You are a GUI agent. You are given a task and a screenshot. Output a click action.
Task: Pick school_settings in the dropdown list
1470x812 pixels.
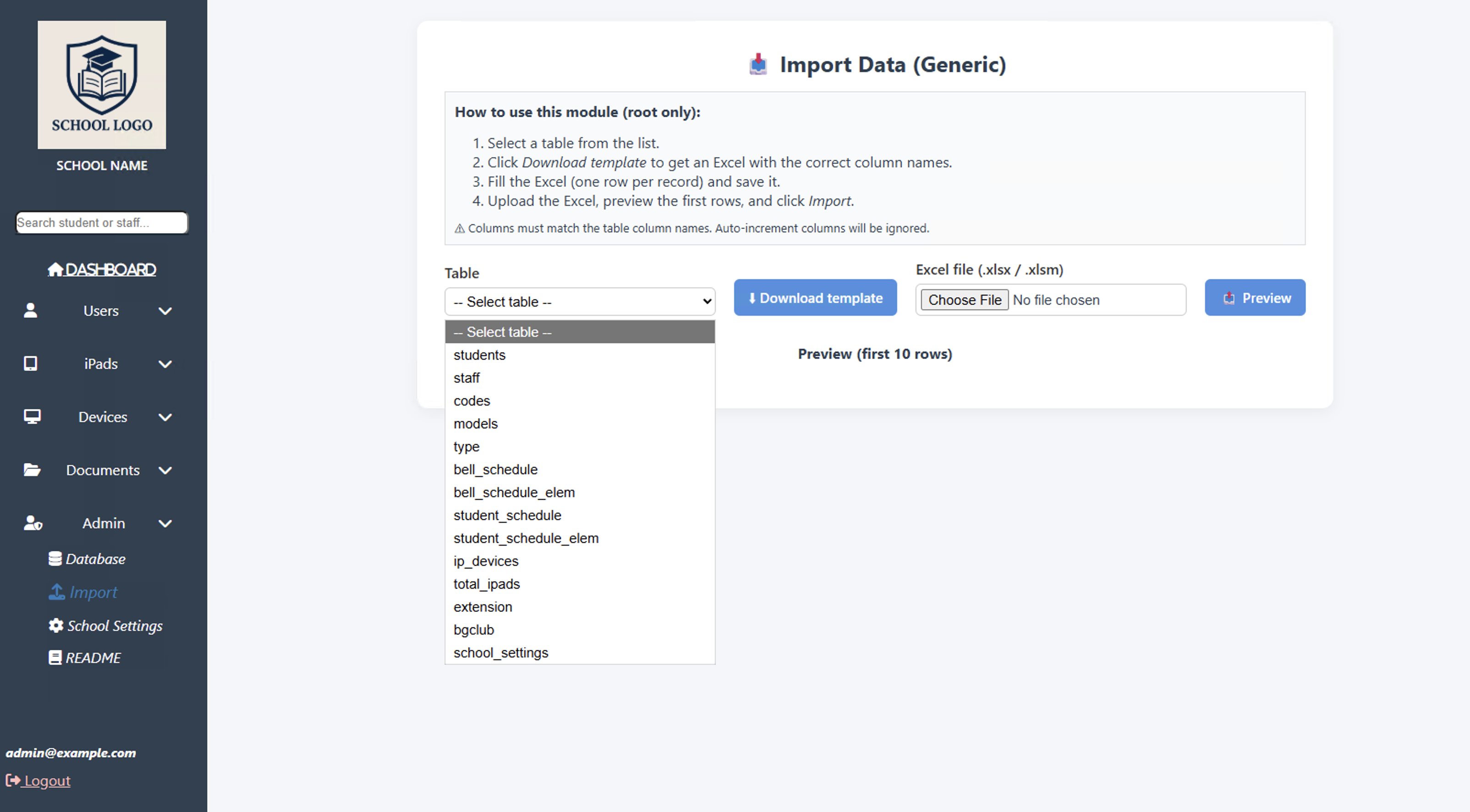click(x=500, y=653)
